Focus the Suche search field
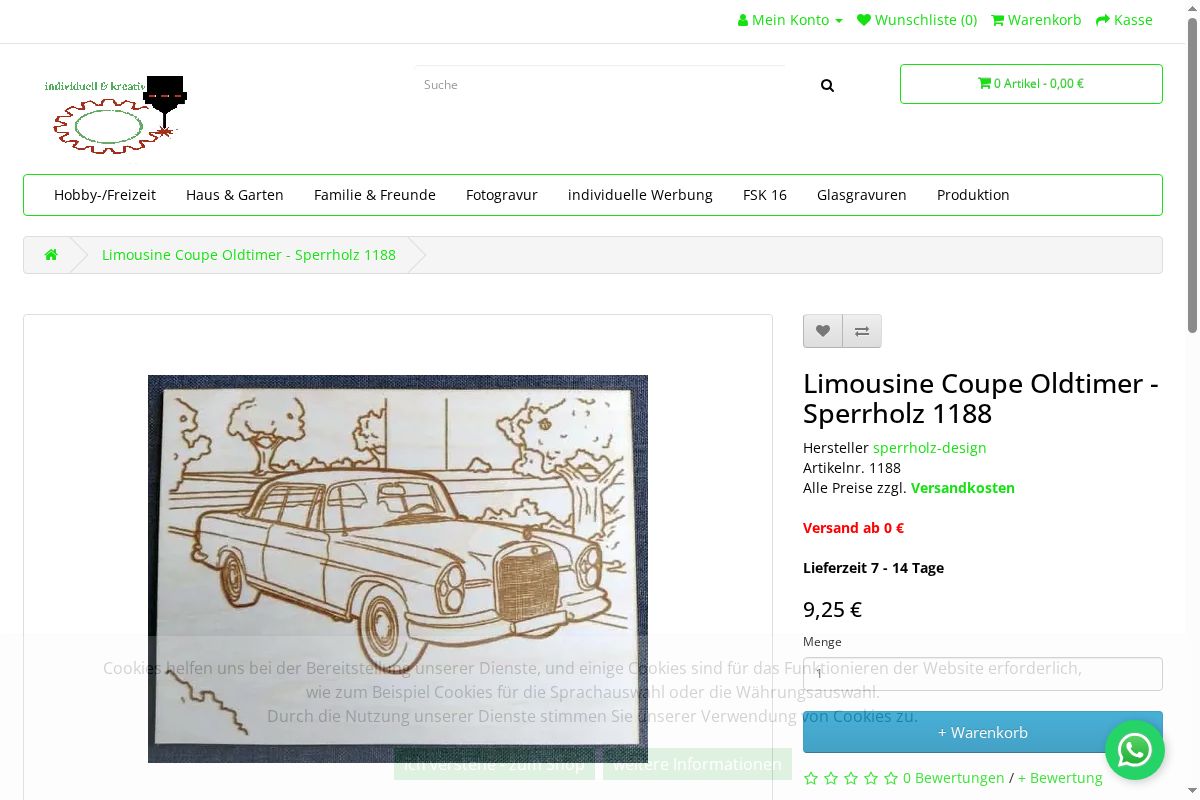This screenshot has height=800, width=1200. click(x=600, y=85)
